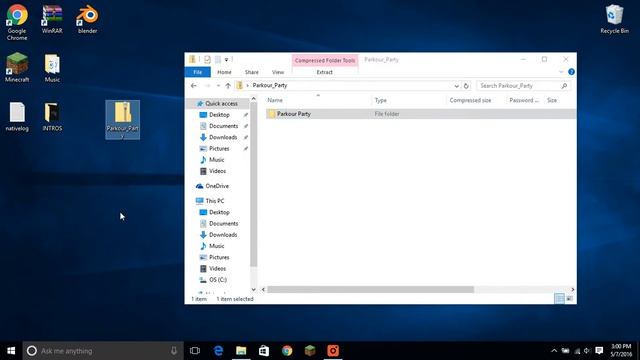
Task: Click Password column header
Action: tap(524, 100)
